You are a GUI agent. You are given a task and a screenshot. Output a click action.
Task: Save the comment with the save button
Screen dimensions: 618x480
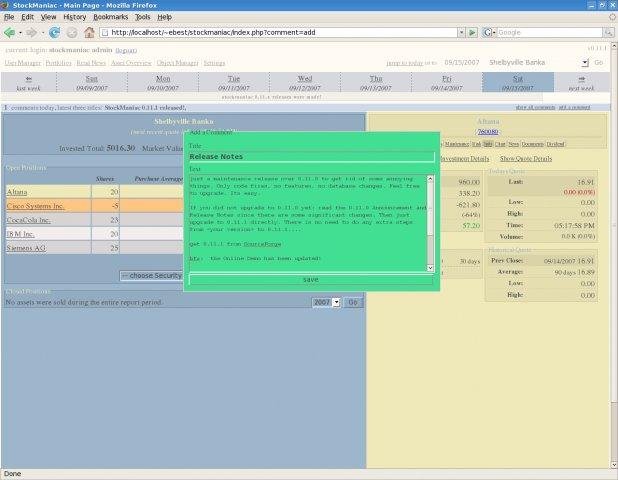(x=311, y=279)
